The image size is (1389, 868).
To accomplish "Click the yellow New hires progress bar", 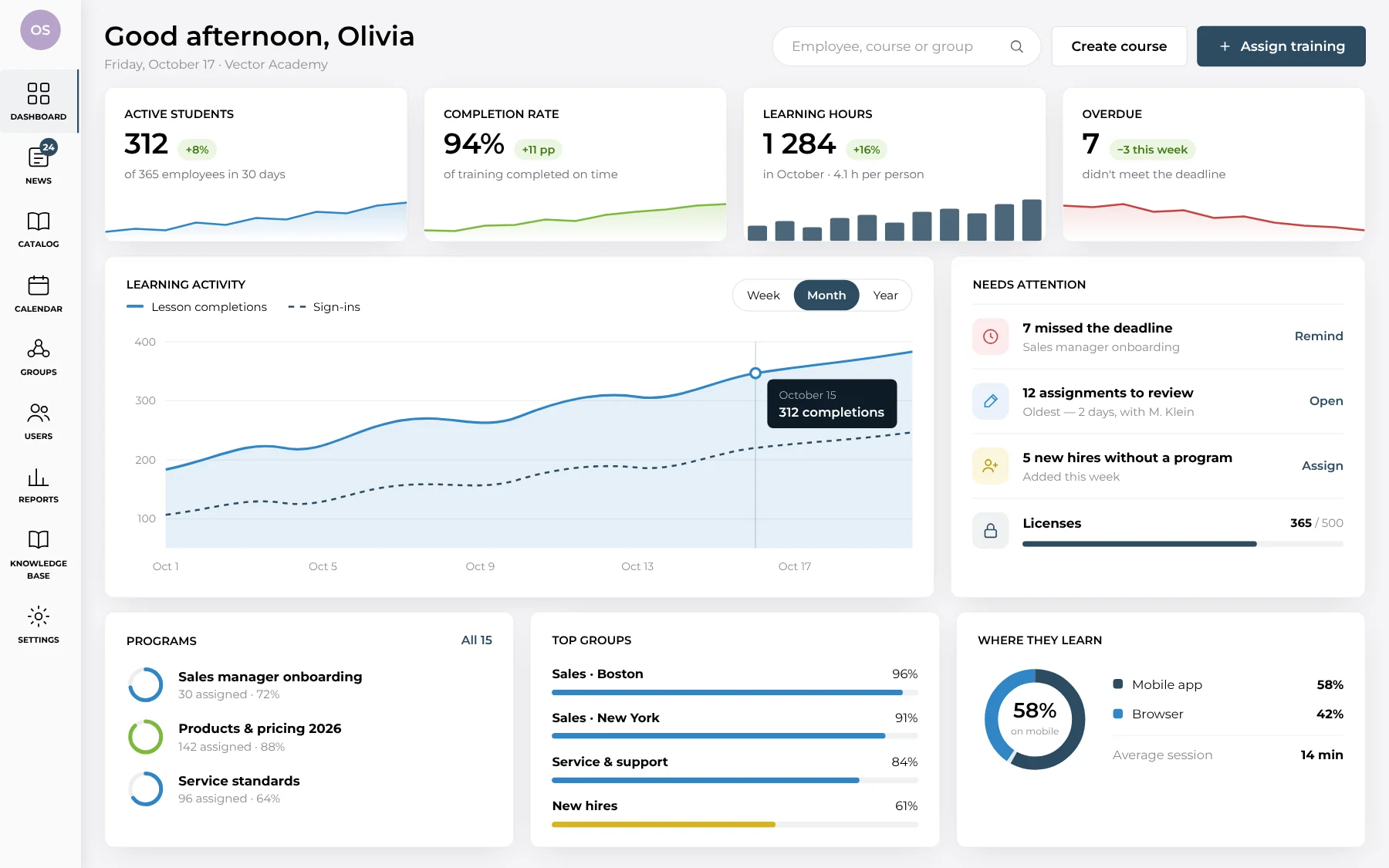I will (735, 825).
